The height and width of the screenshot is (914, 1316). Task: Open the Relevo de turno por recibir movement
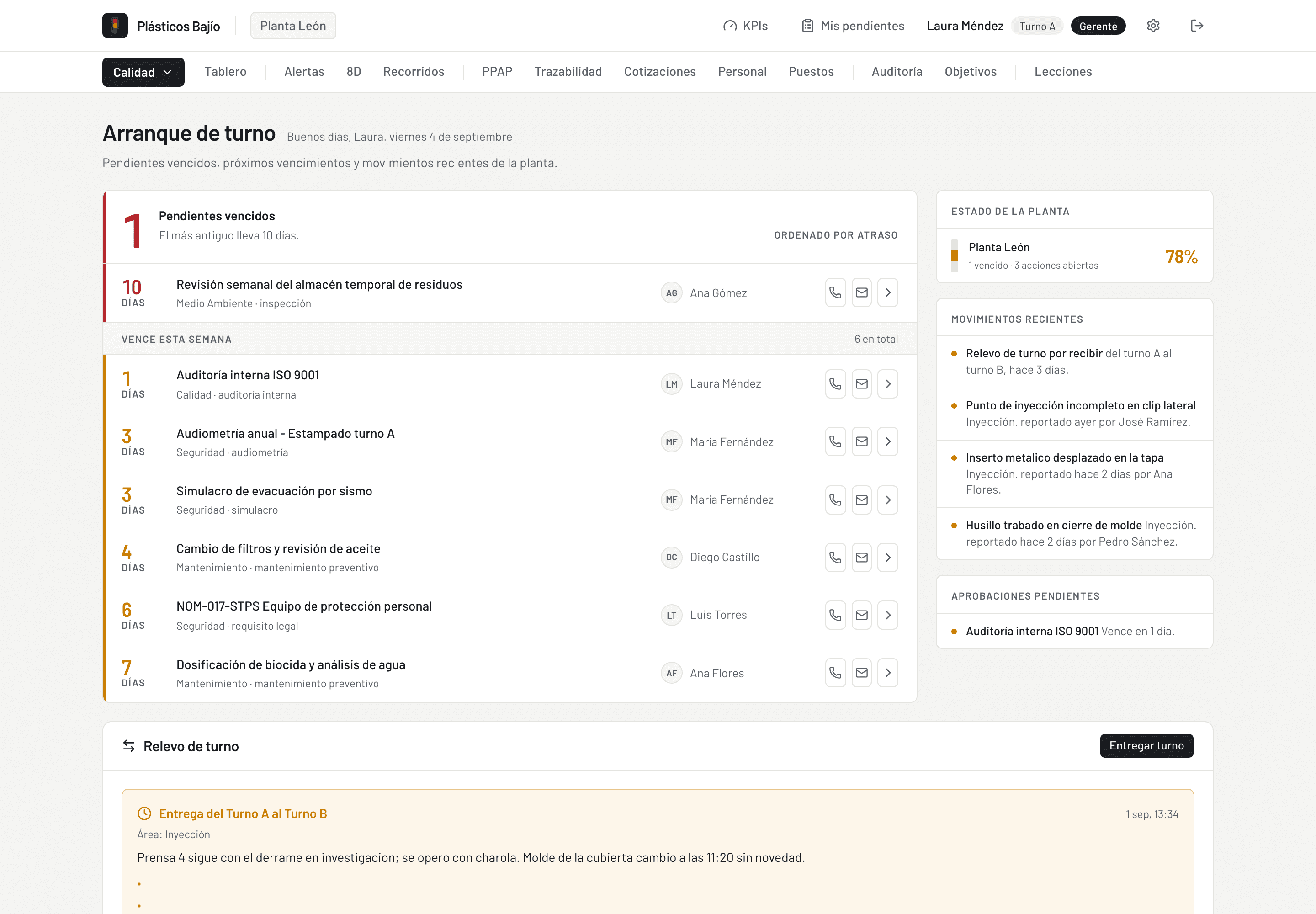click(1074, 361)
